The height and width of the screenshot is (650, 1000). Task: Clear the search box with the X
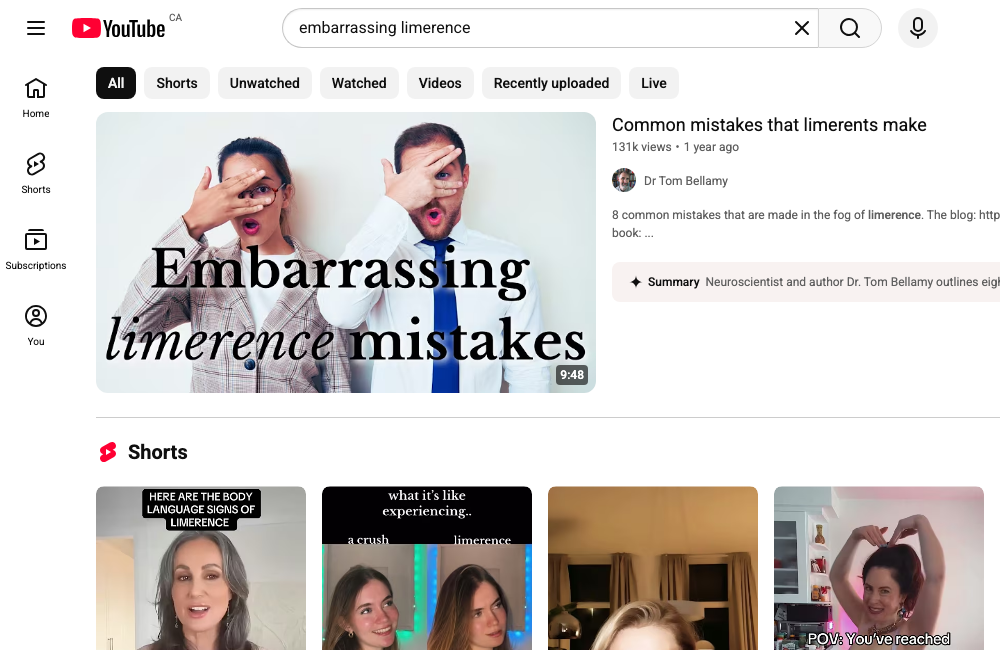pos(802,28)
